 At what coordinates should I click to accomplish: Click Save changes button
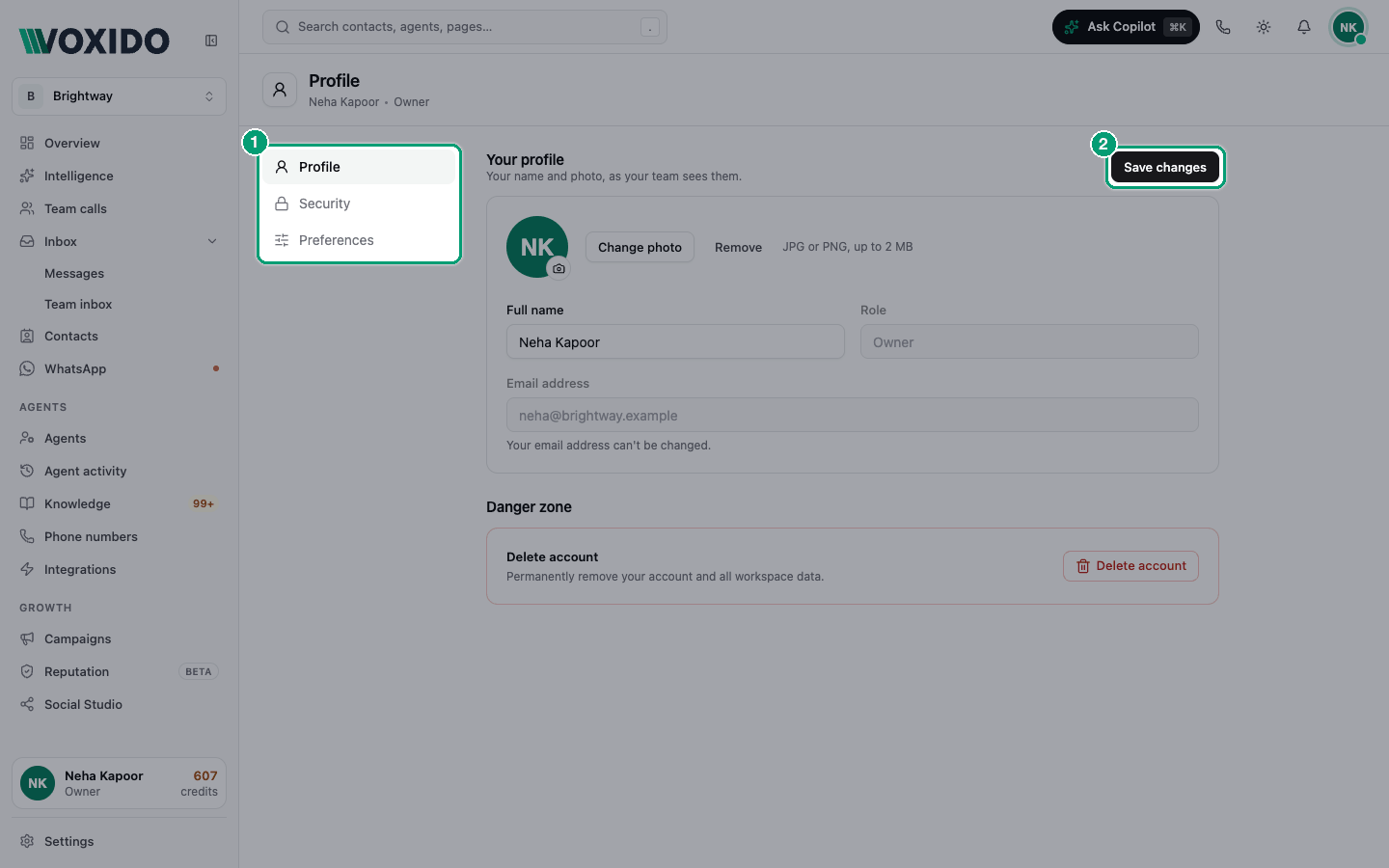(1165, 167)
